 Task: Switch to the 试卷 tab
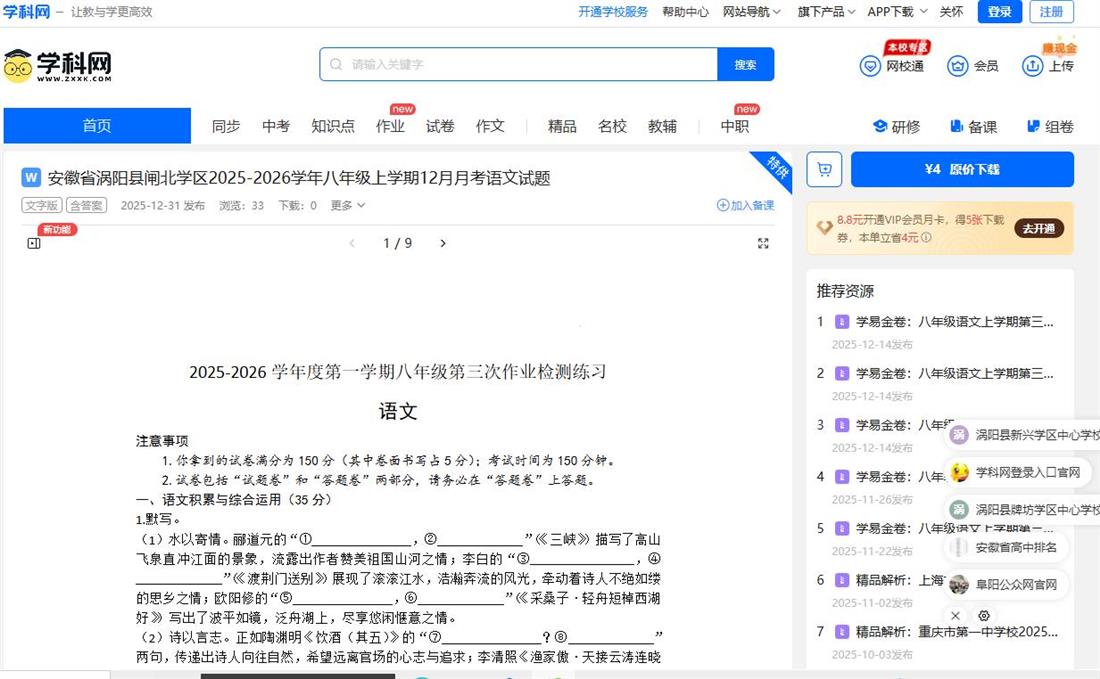[x=440, y=126]
